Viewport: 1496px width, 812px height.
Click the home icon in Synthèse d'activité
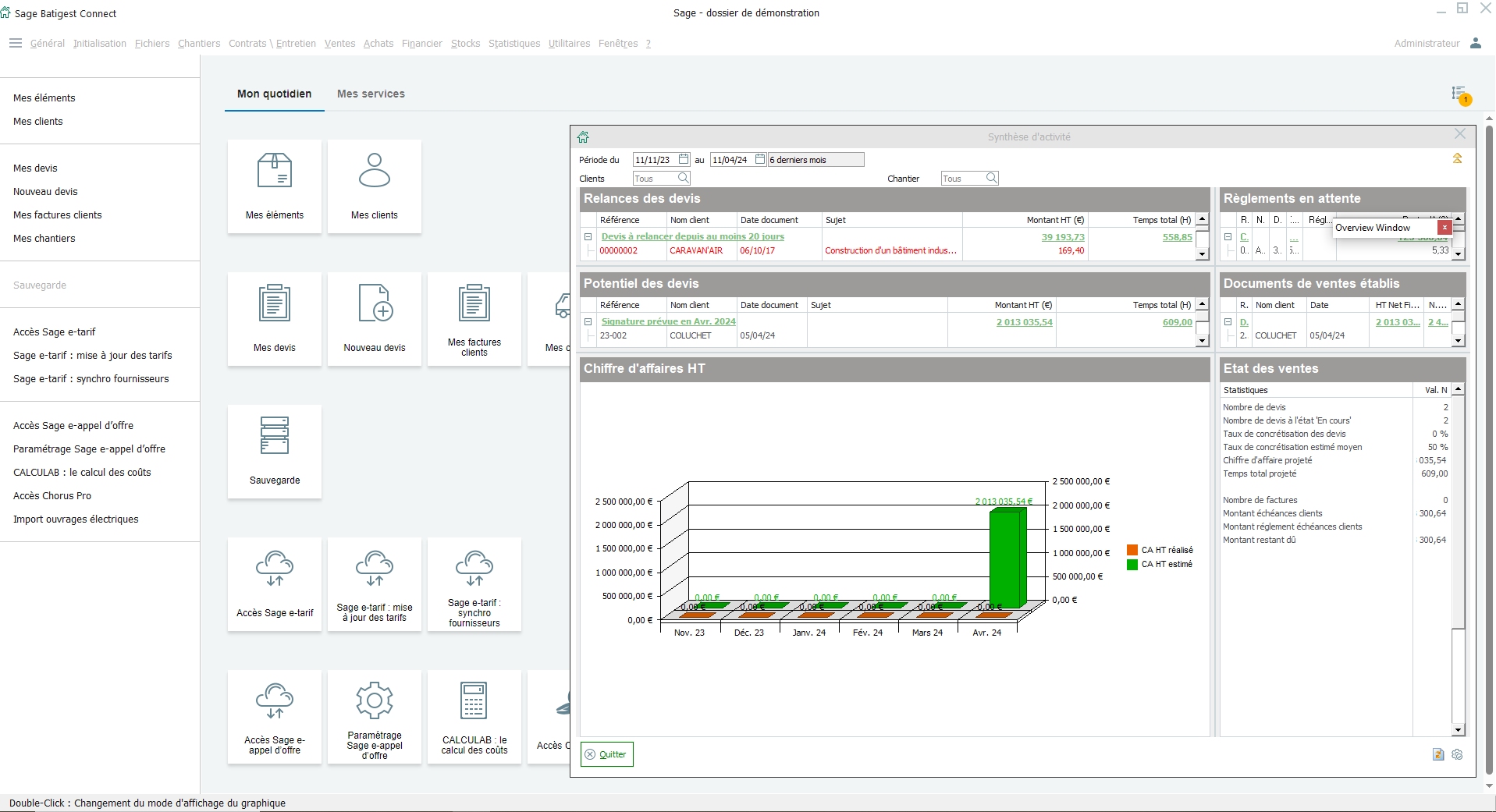[x=583, y=137]
